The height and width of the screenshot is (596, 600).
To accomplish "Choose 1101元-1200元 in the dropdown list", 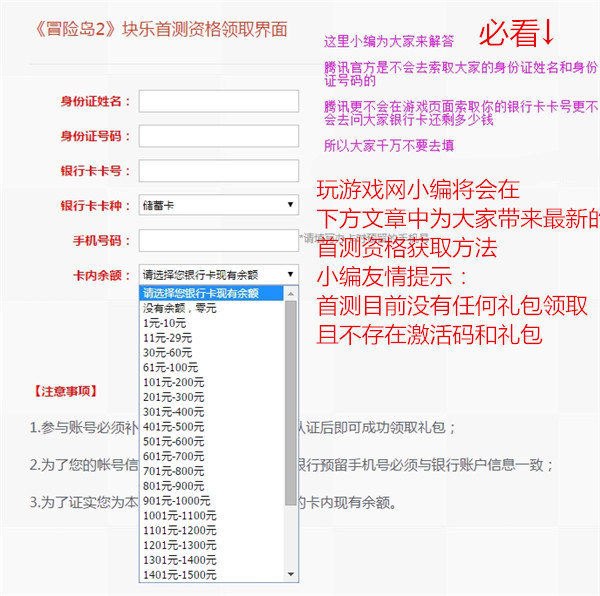I will pos(212,531).
